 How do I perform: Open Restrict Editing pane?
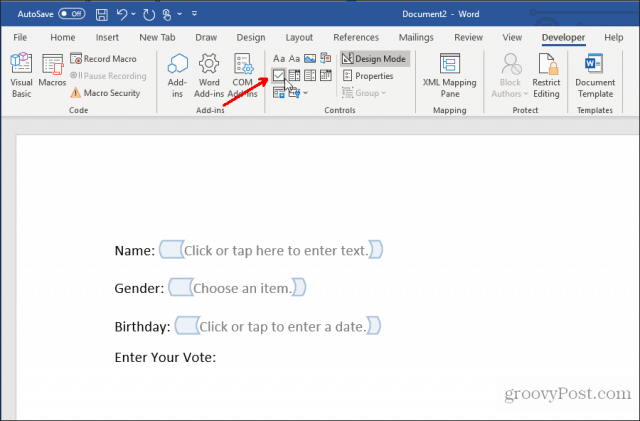546,76
